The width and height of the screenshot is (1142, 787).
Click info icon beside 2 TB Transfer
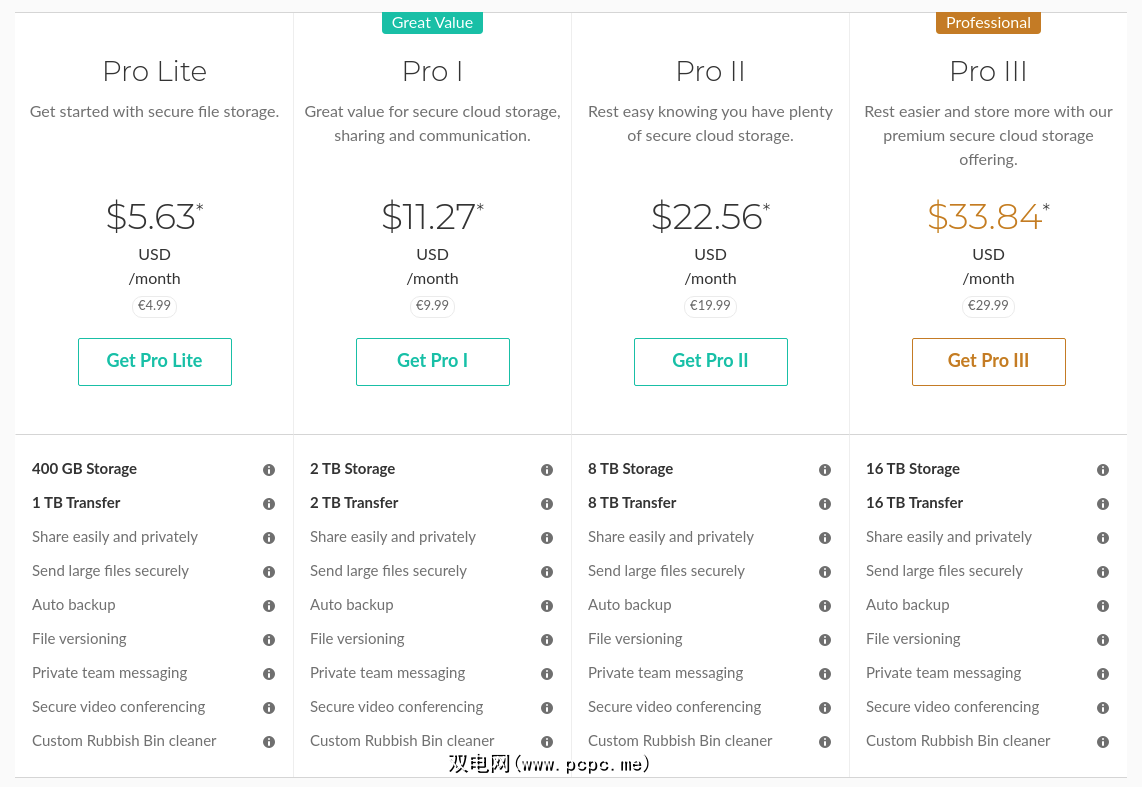point(547,504)
